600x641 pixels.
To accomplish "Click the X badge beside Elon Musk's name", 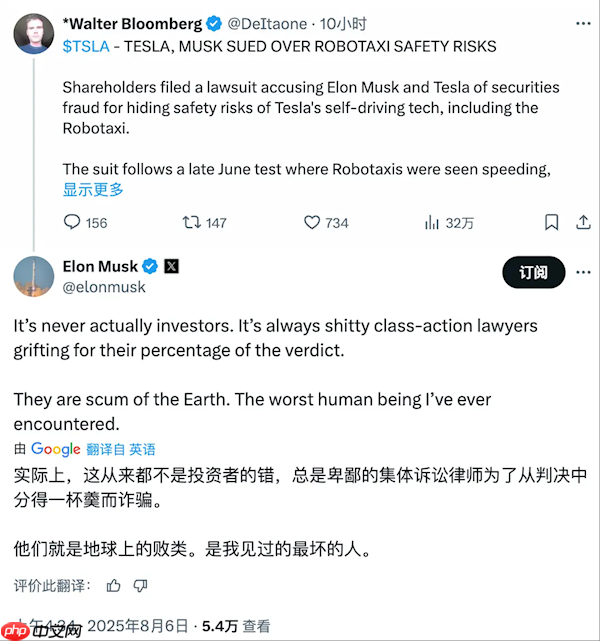I will click(171, 266).
